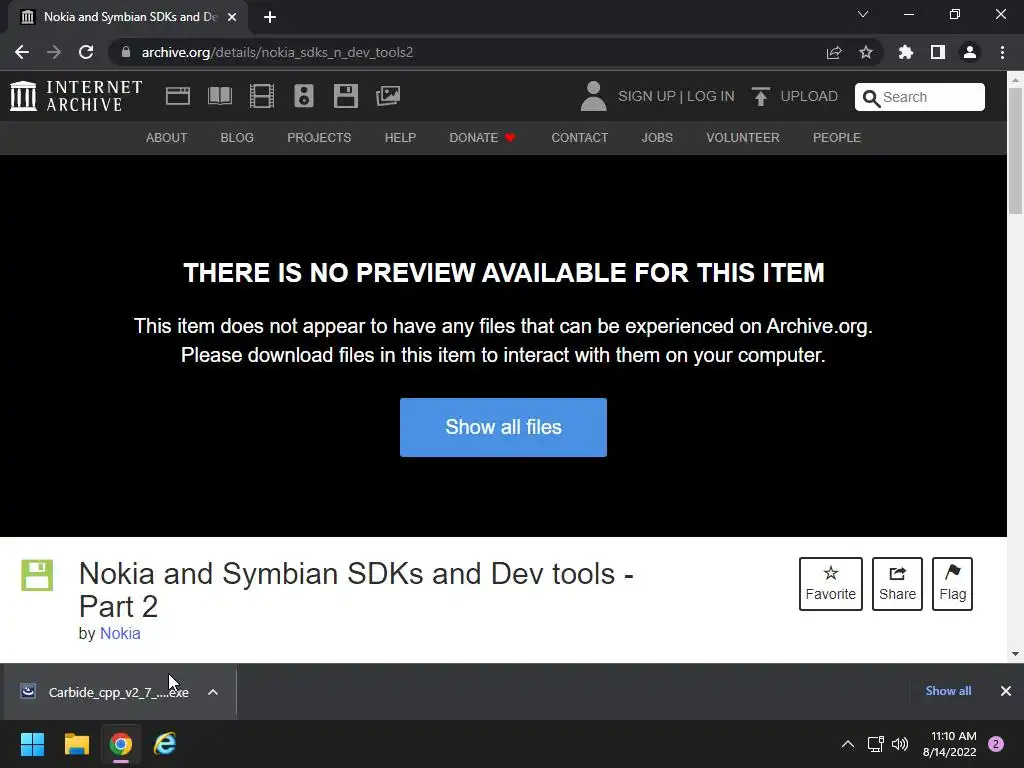Open the Windows Start menu
This screenshot has height=768, width=1024.
click(x=32, y=744)
